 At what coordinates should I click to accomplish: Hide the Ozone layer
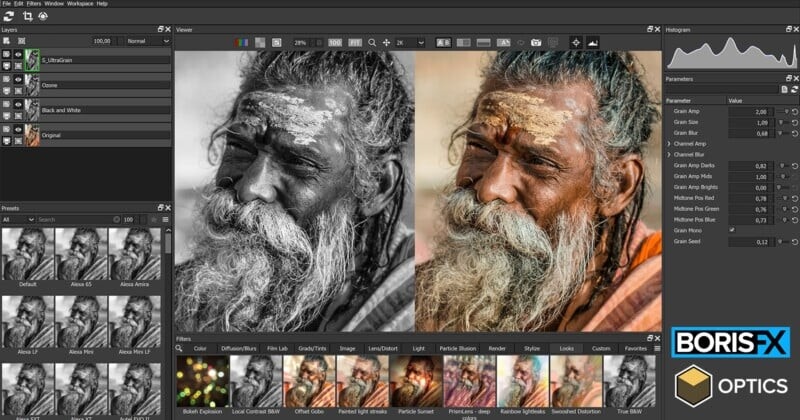[18, 79]
